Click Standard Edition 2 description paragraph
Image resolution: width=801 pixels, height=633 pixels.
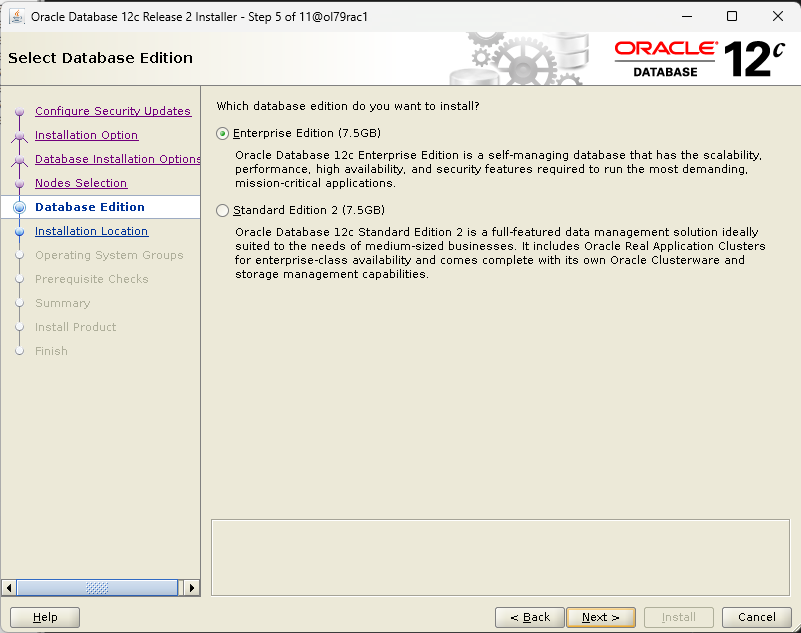click(x=500, y=253)
